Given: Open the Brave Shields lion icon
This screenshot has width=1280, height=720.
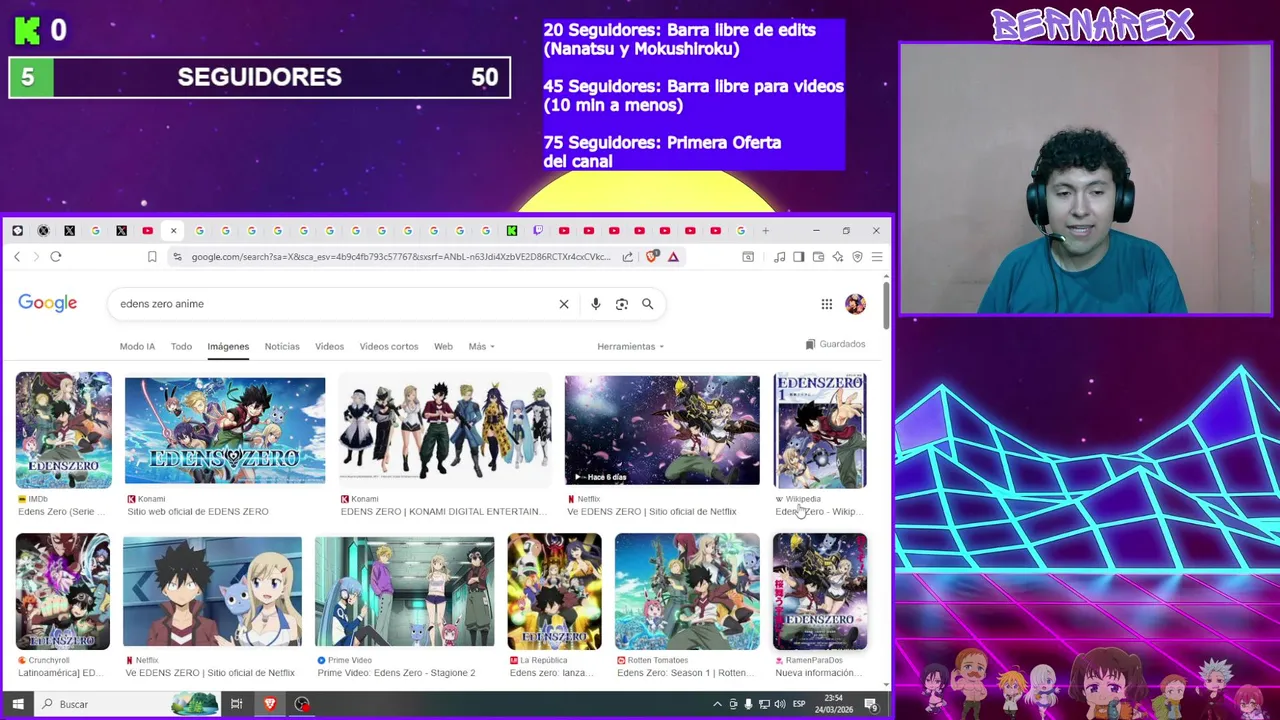Looking at the screenshot, I should (652, 257).
